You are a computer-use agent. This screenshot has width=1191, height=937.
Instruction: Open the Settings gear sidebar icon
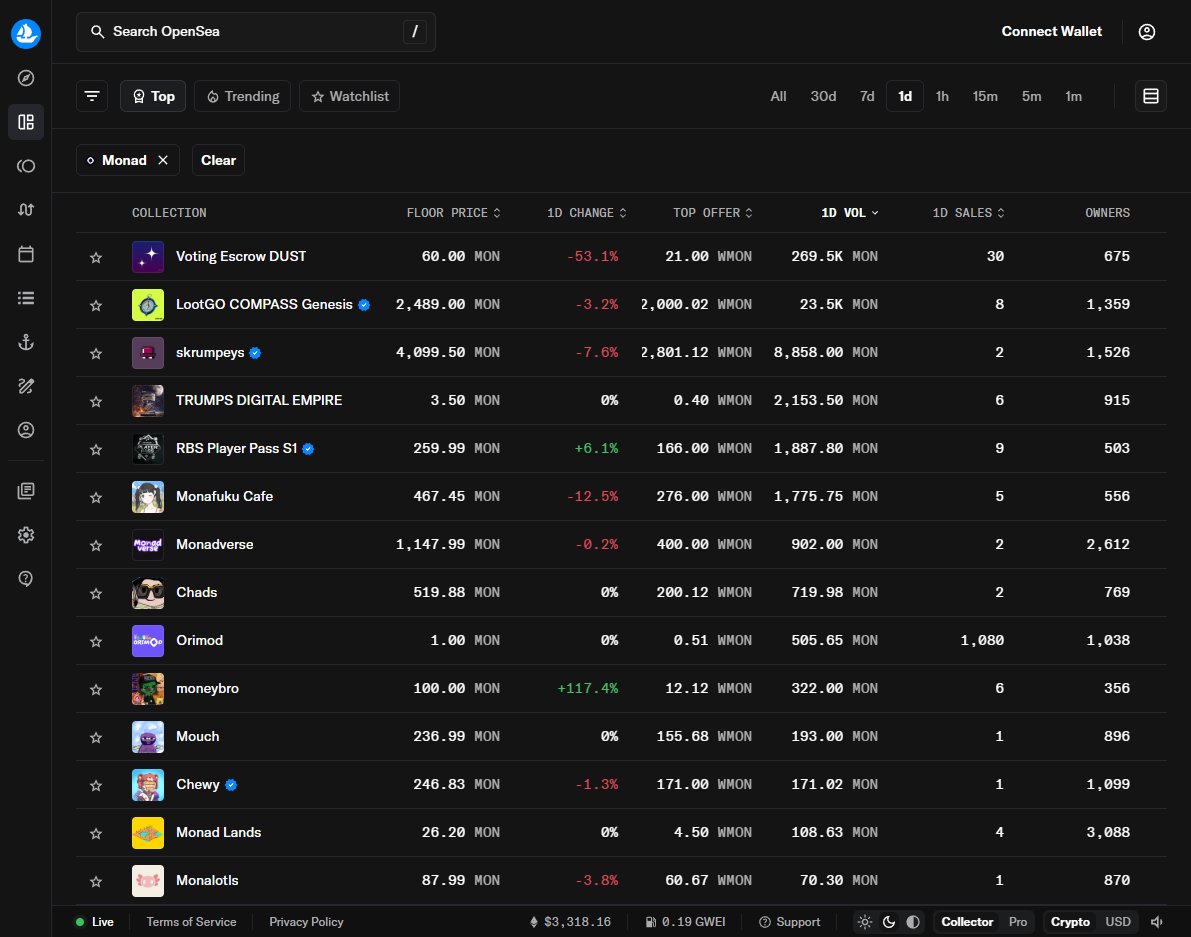26,535
